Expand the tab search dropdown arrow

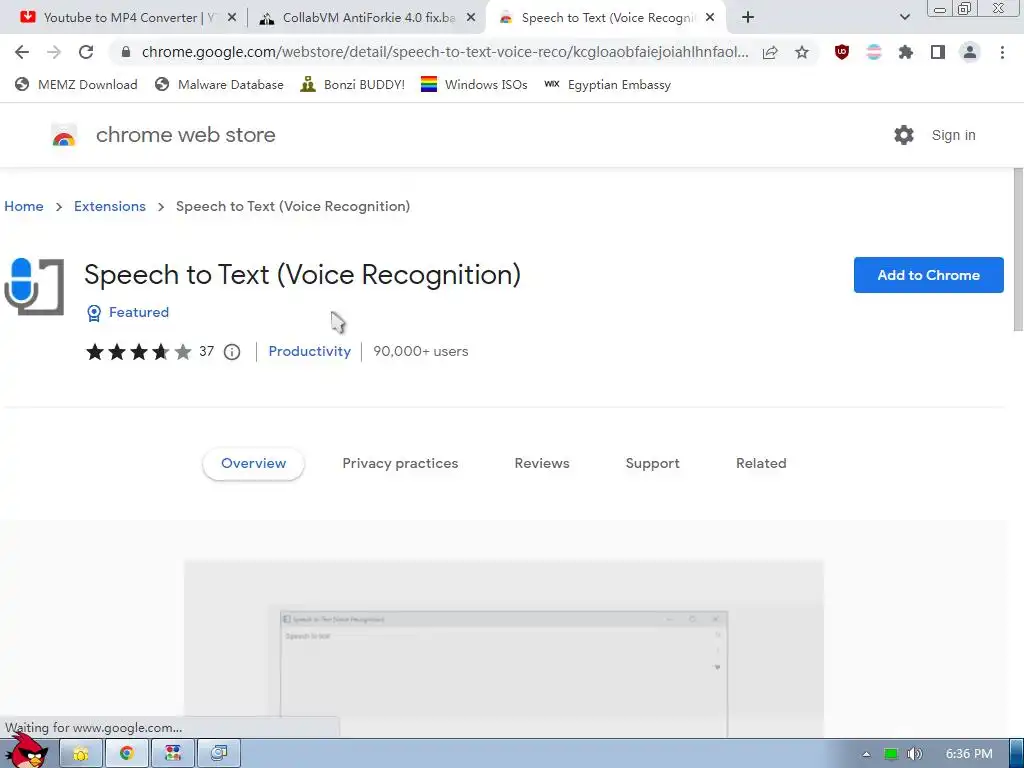tap(904, 18)
